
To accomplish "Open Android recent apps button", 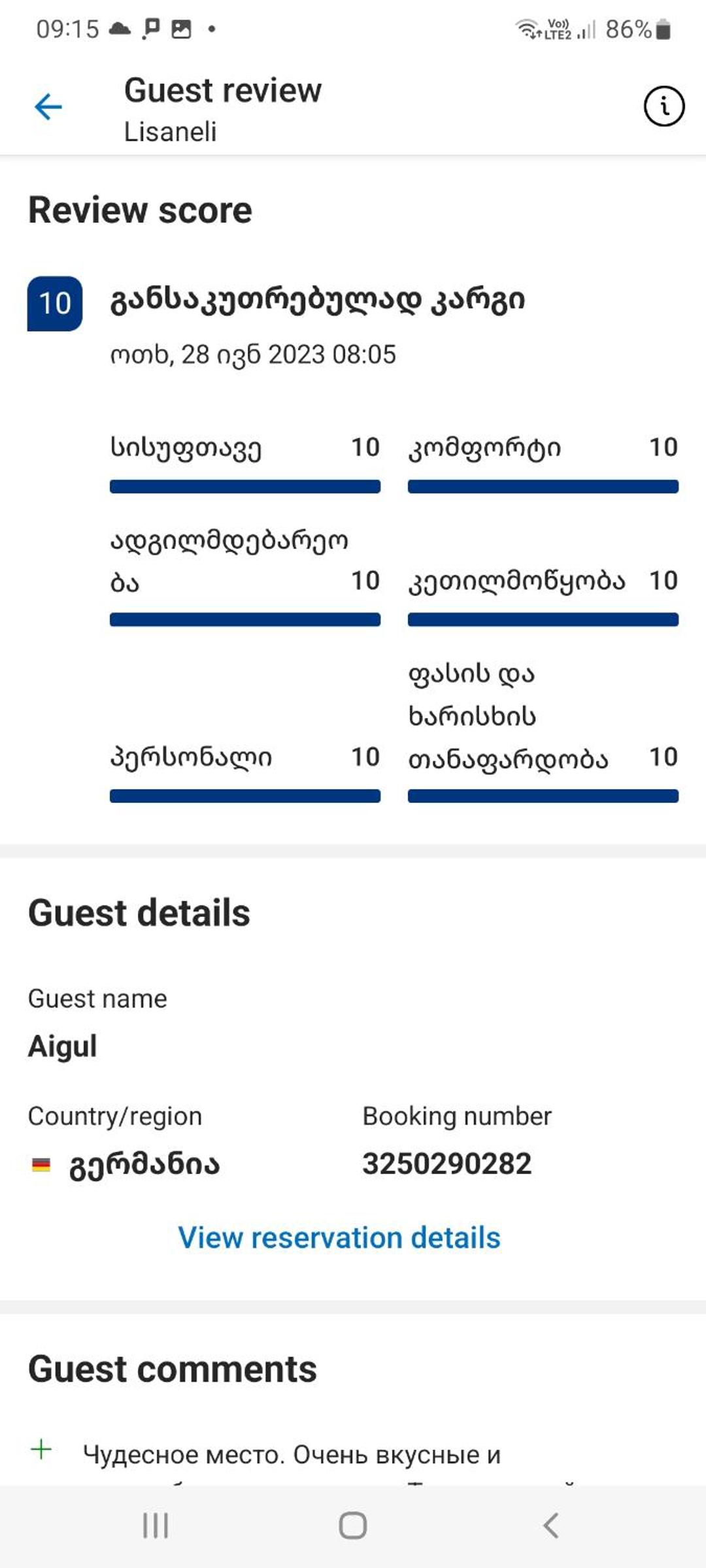I will coord(156,1526).
